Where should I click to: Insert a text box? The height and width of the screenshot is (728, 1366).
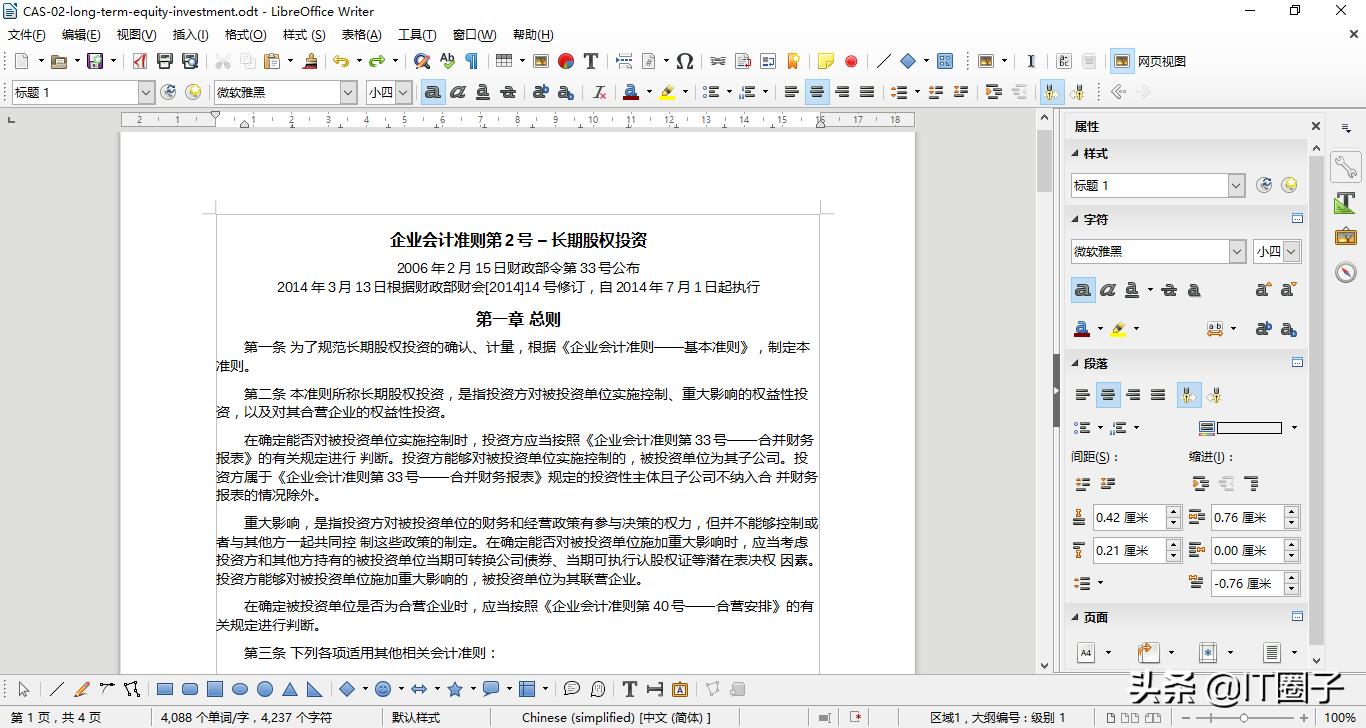click(590, 61)
